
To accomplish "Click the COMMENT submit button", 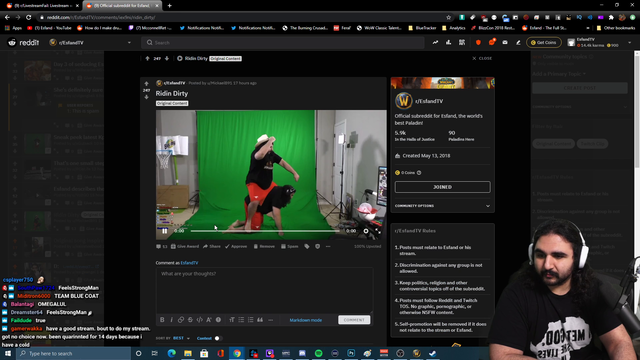I will 354,320.
